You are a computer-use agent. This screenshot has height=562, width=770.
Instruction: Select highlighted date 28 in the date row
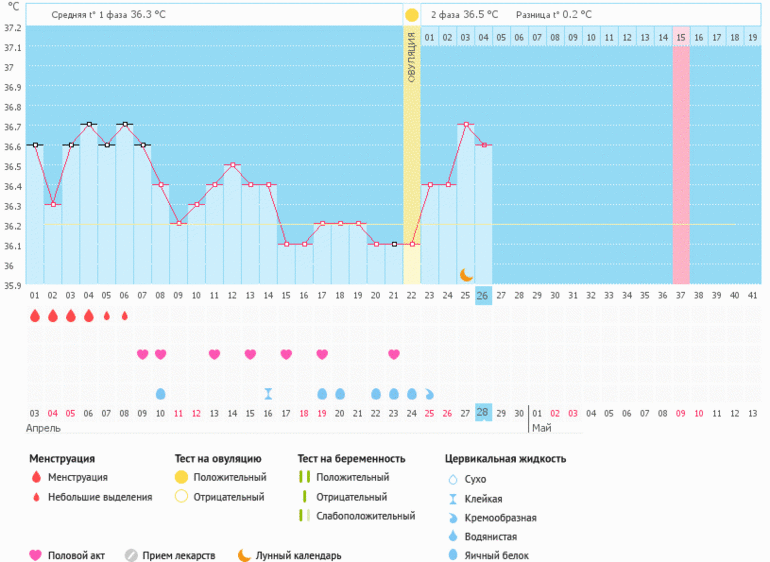[483, 413]
